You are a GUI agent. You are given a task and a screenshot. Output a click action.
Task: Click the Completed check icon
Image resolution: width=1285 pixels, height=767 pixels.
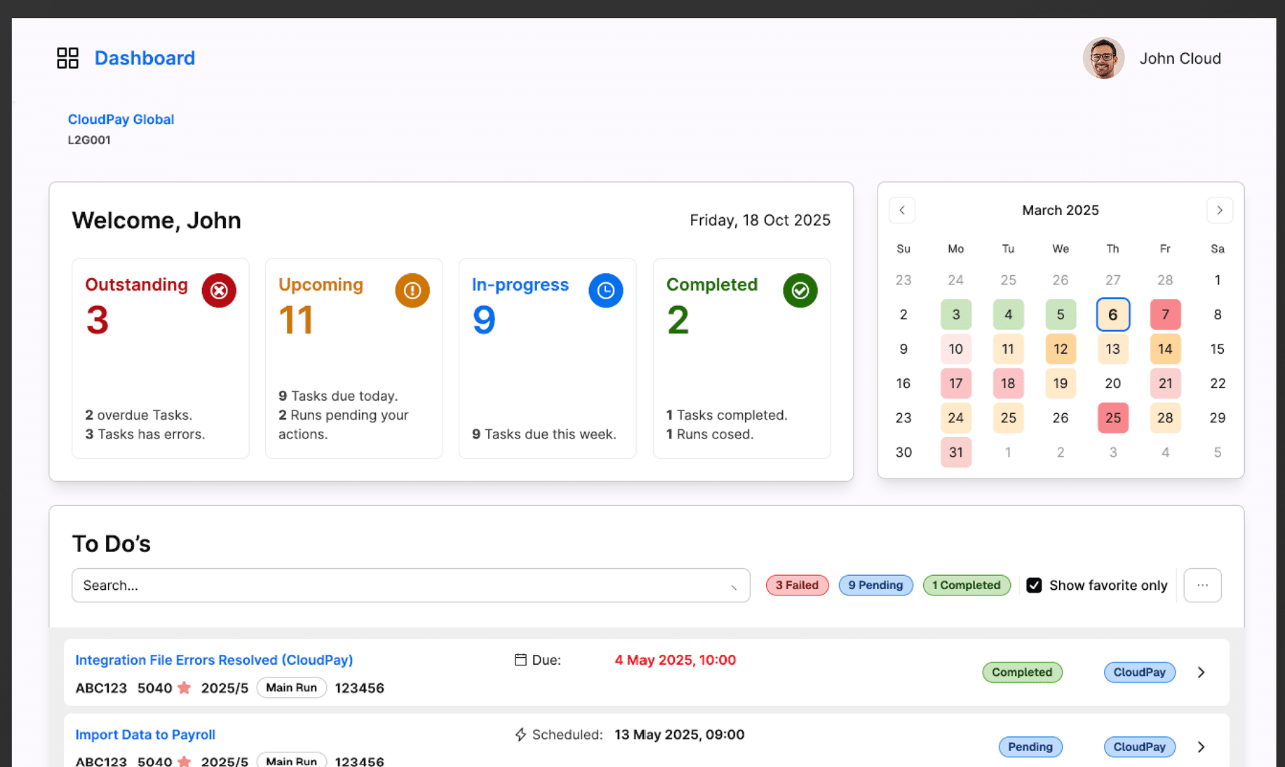click(x=799, y=291)
